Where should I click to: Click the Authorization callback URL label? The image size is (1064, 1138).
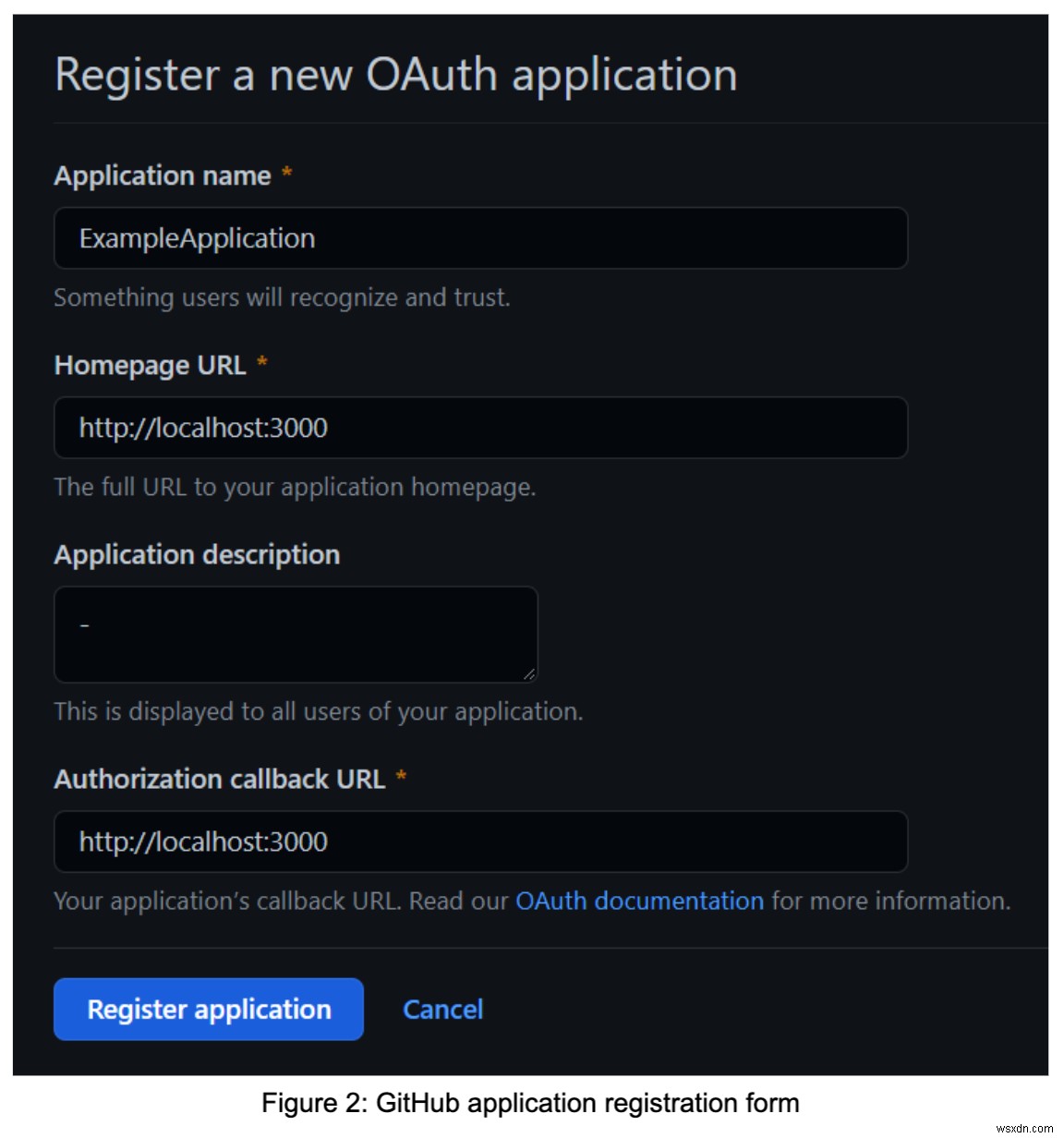click(x=221, y=779)
